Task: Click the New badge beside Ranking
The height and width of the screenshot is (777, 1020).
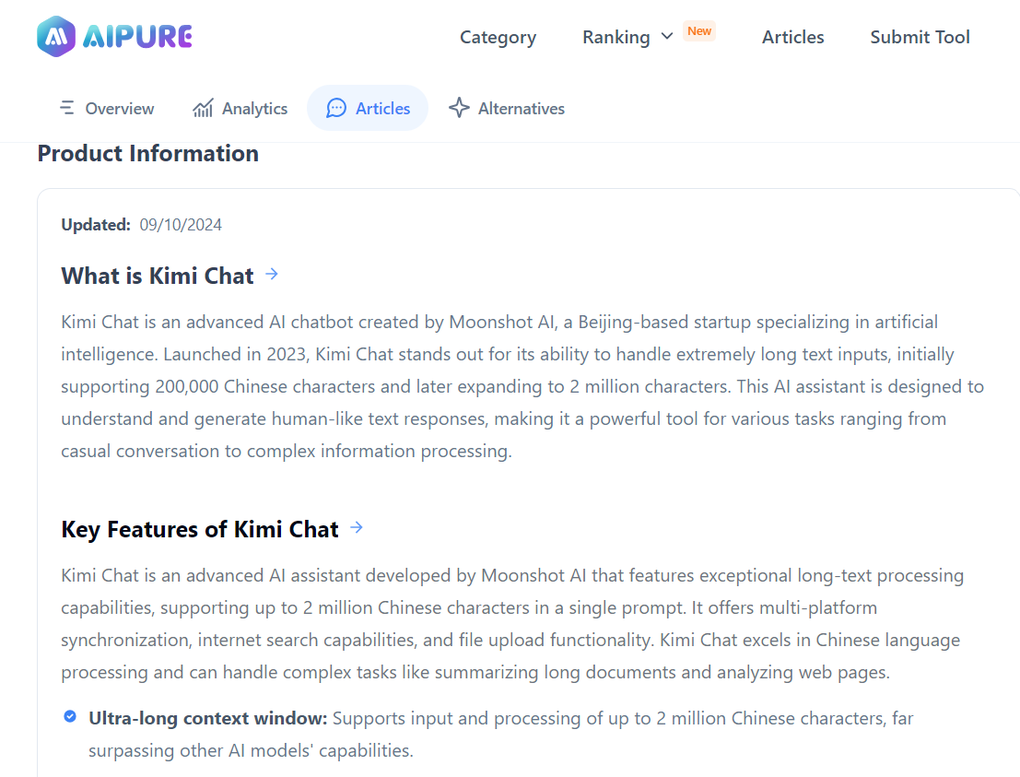Action: [x=699, y=31]
